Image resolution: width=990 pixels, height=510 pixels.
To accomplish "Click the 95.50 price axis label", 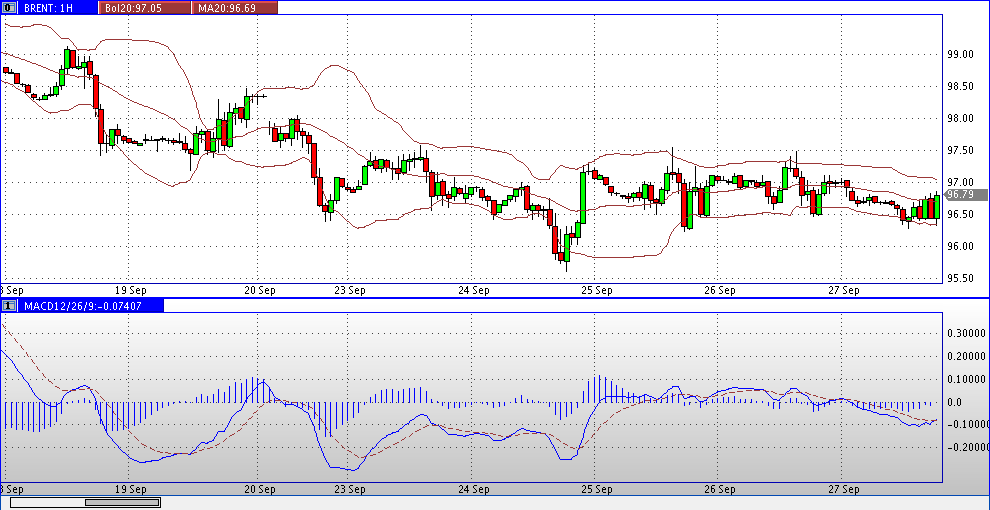I will click(960, 278).
